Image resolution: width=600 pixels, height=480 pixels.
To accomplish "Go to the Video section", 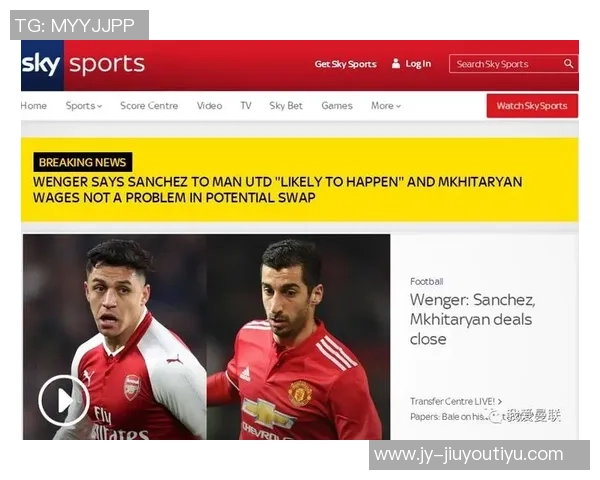I will click(x=209, y=106).
